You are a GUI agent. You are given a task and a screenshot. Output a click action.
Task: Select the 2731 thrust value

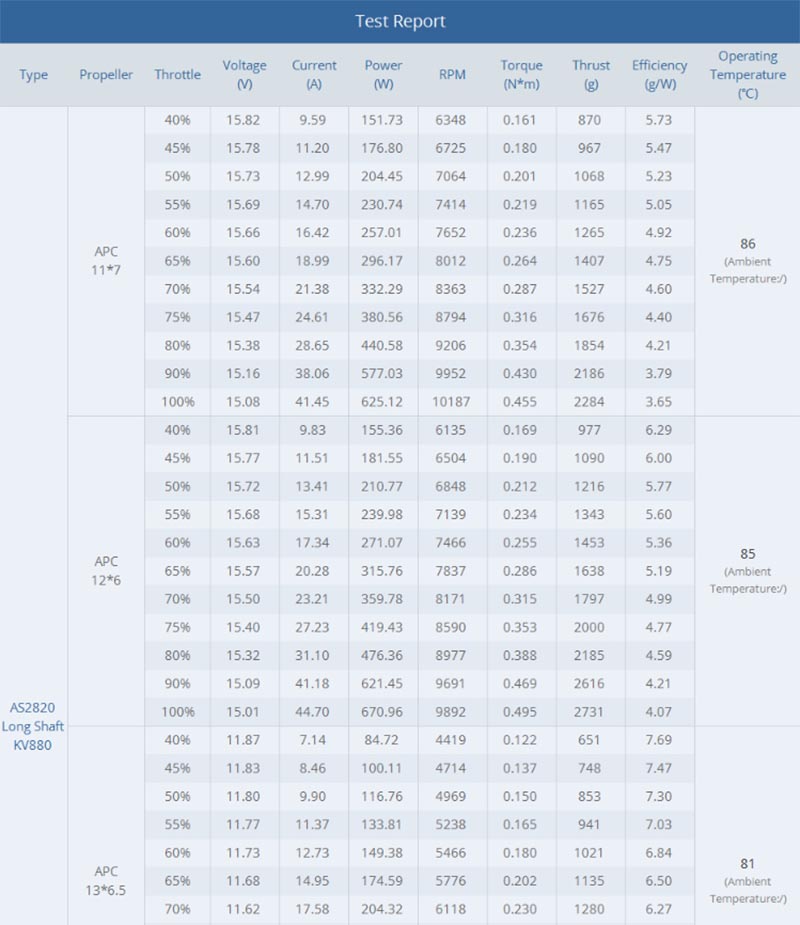[589, 712]
